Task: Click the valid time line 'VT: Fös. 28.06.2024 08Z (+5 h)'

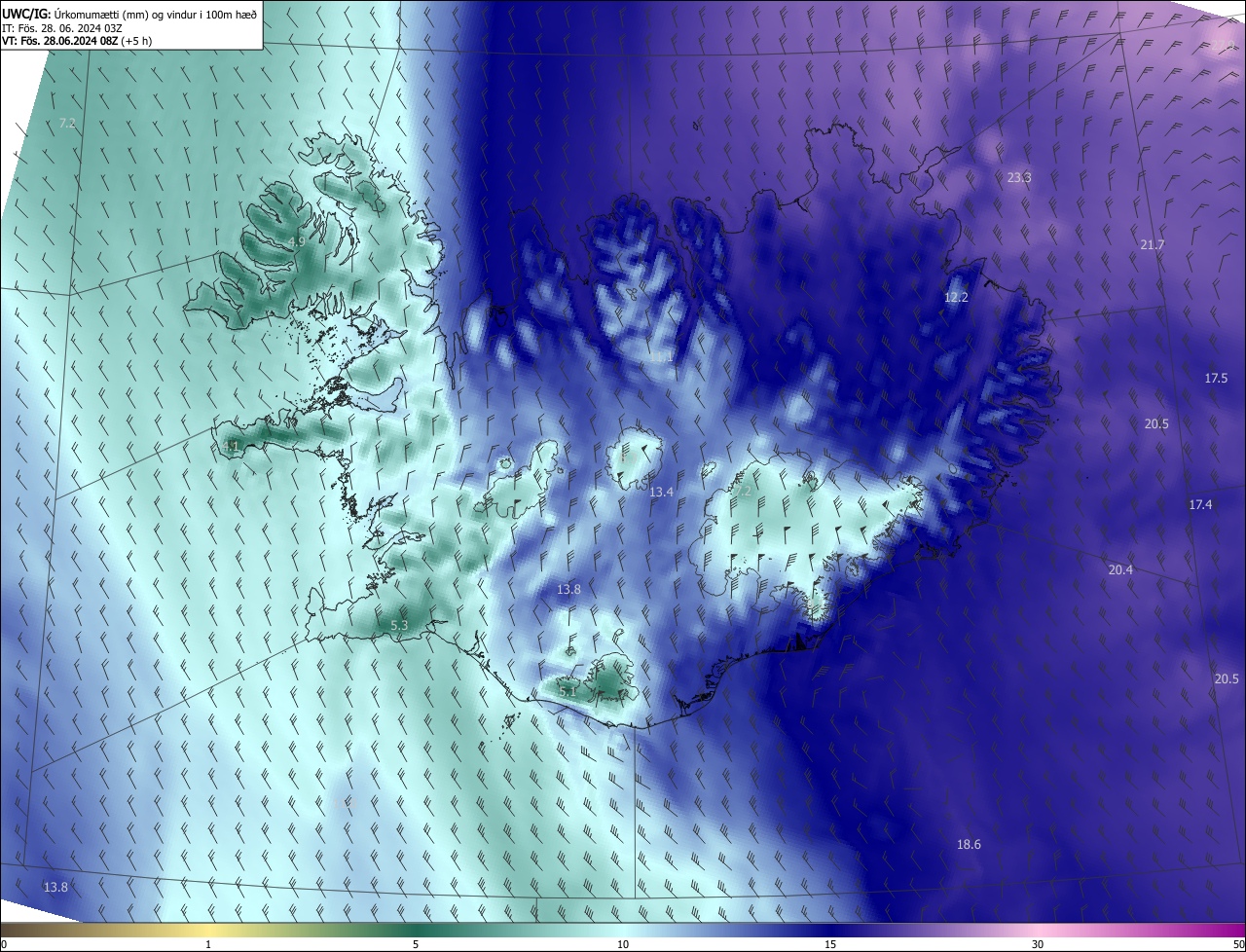Action: pos(77,41)
